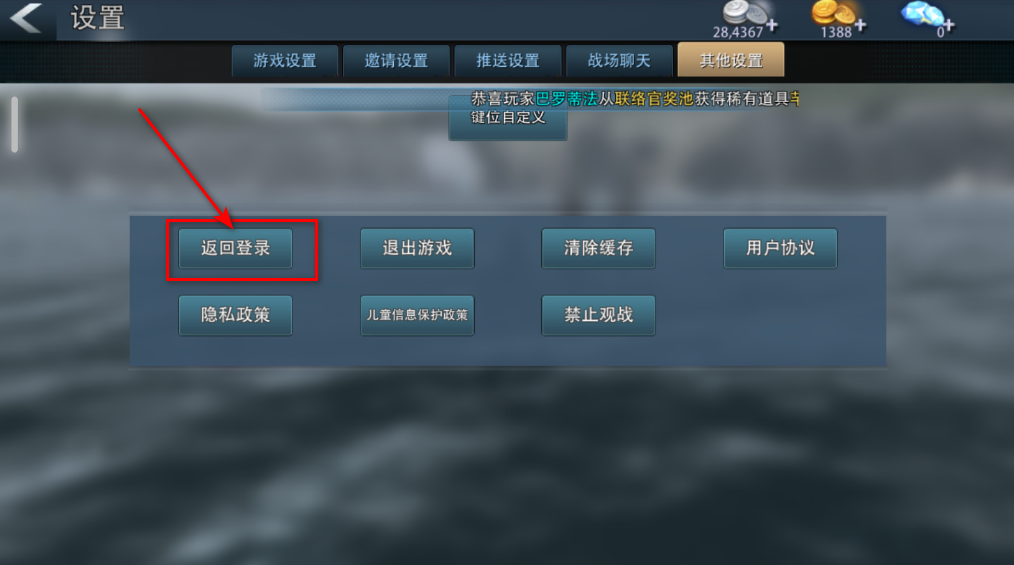Image resolution: width=1014 pixels, height=565 pixels.
Task: Open the 推送设置 tab
Action: pos(508,61)
